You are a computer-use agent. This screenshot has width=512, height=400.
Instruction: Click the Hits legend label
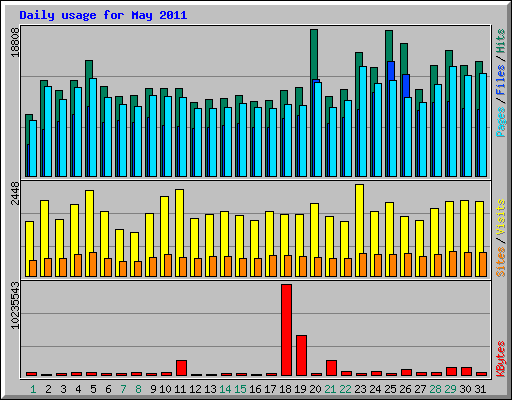click(x=501, y=41)
